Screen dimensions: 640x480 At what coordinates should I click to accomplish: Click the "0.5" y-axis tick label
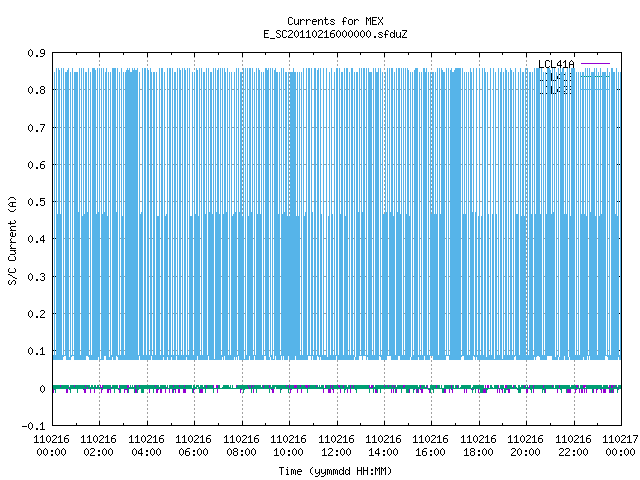pyautogui.click(x=36, y=202)
